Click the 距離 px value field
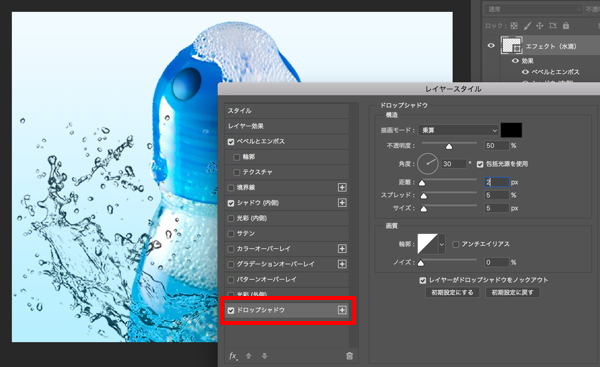This screenshot has width=600, height=367. 497,182
